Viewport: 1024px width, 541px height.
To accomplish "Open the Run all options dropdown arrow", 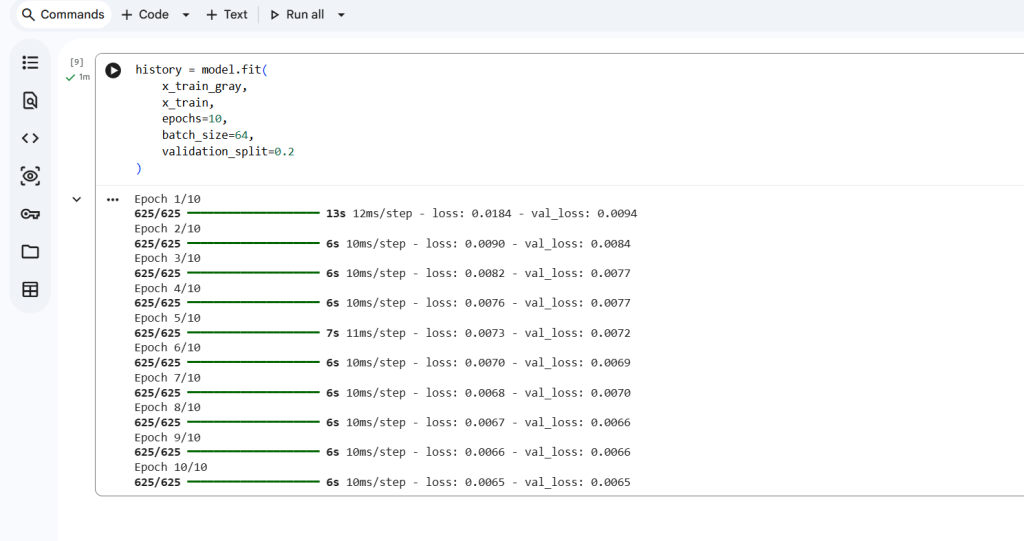I will (x=341, y=14).
